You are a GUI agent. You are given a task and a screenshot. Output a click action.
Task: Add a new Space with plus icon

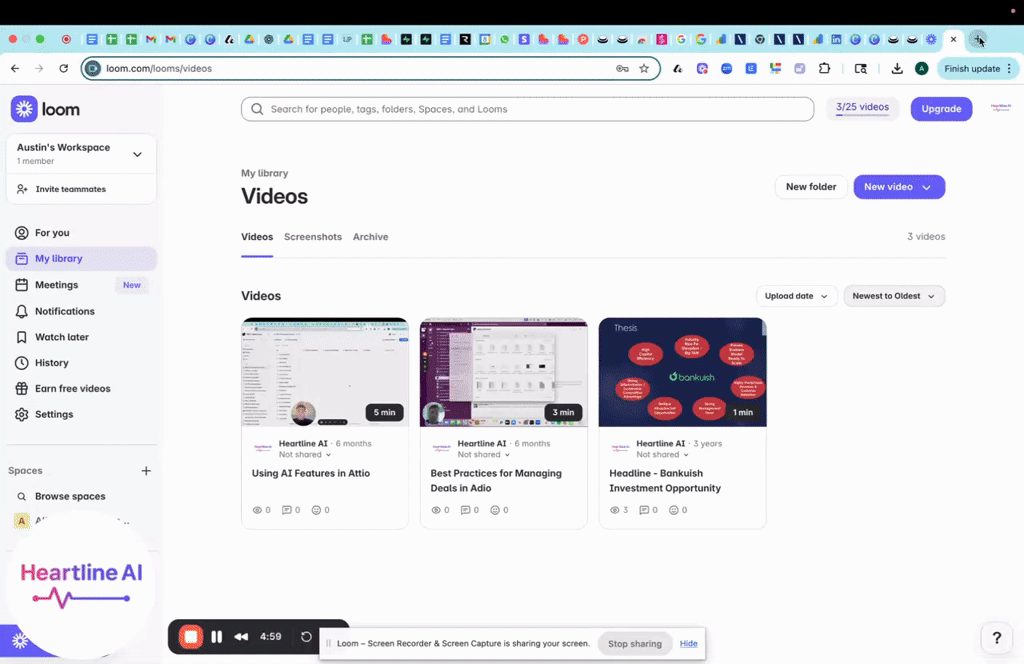coord(146,471)
